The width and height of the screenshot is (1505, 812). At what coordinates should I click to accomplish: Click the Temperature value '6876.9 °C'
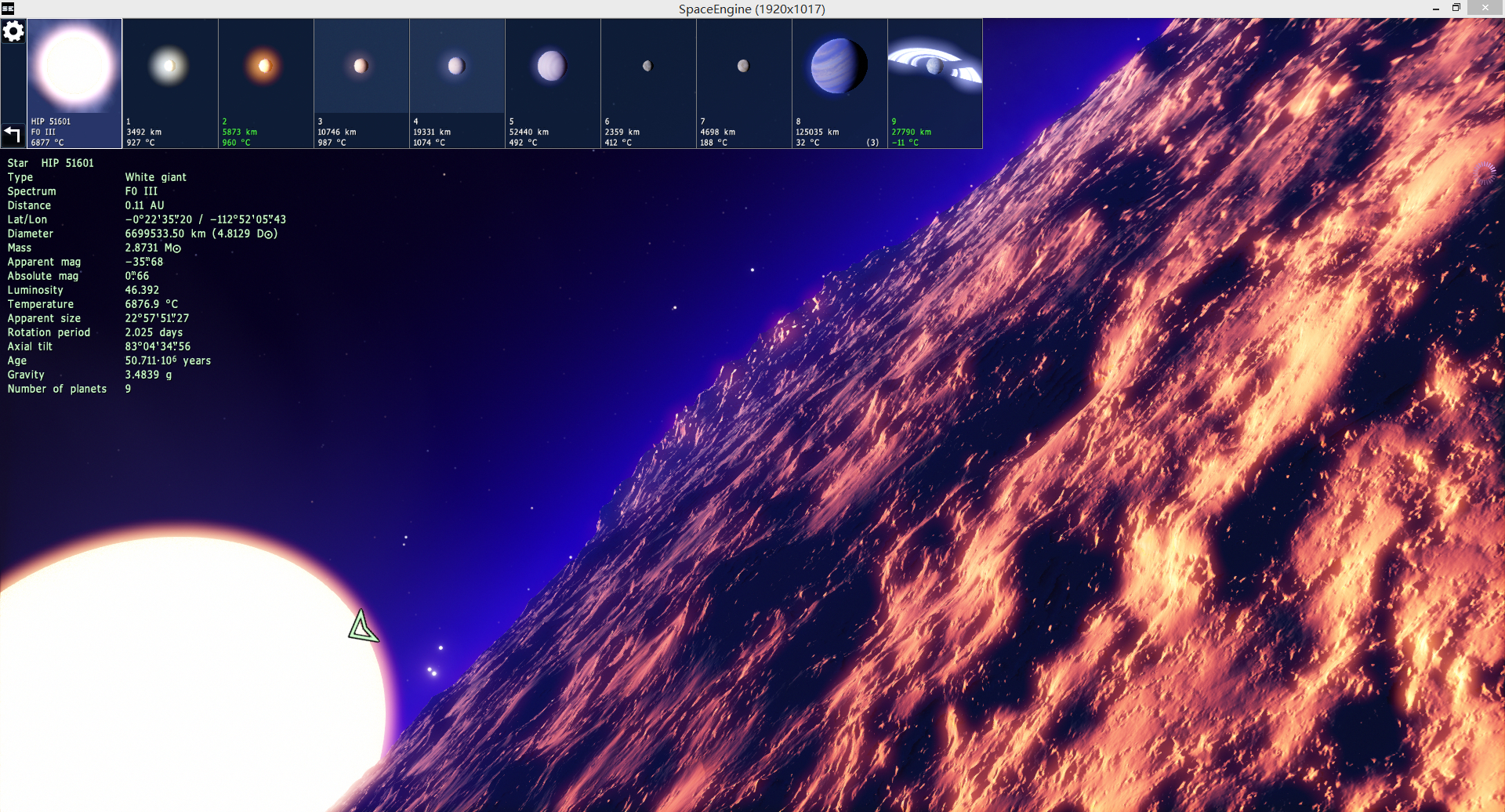[151, 304]
